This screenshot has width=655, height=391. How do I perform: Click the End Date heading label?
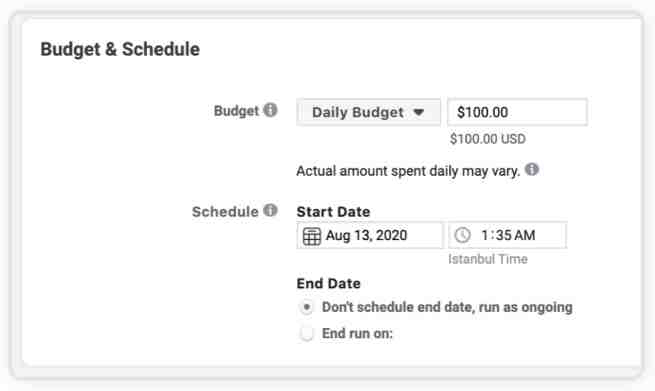click(x=328, y=284)
